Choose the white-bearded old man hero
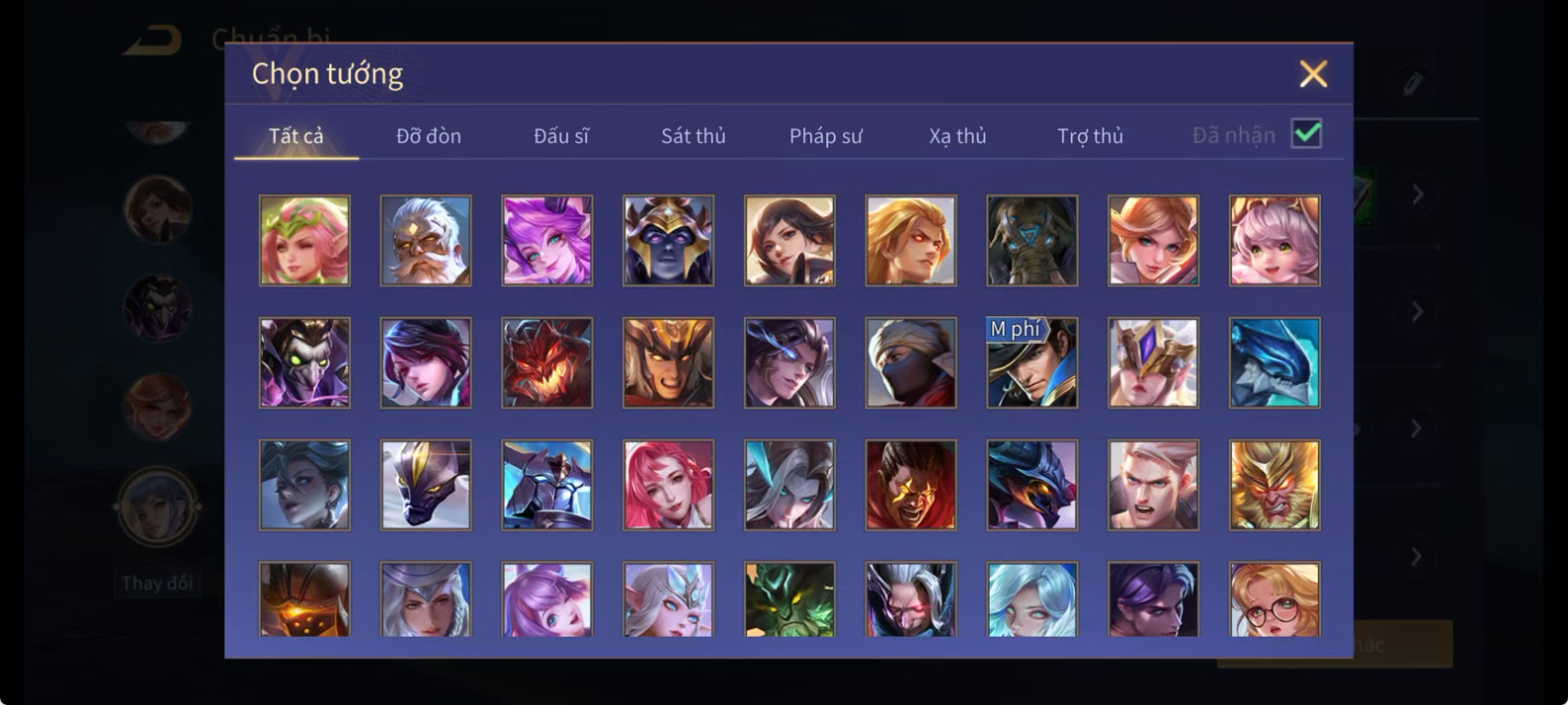1568x705 pixels. (425, 240)
